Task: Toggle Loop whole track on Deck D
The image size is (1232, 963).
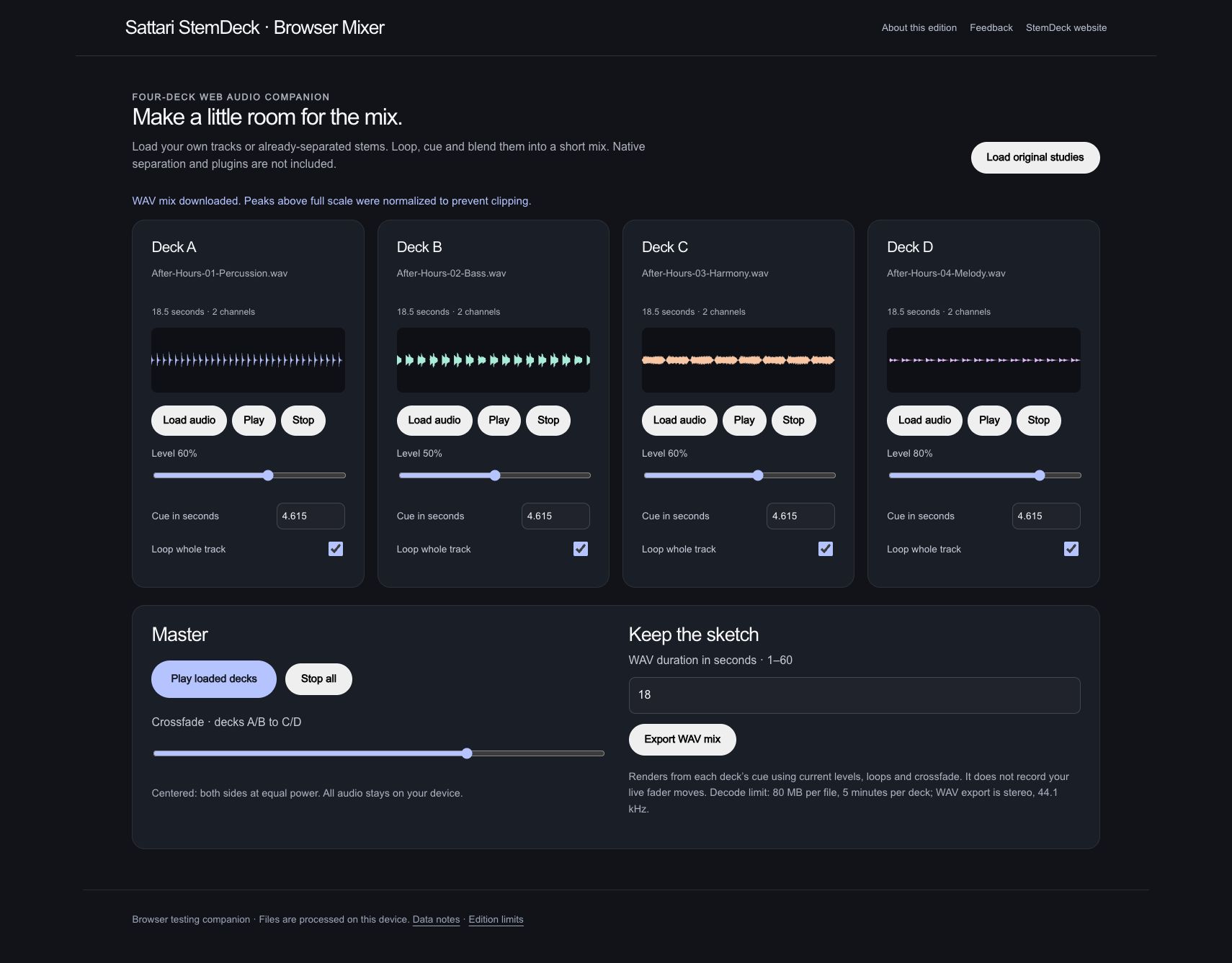Action: [x=1071, y=549]
